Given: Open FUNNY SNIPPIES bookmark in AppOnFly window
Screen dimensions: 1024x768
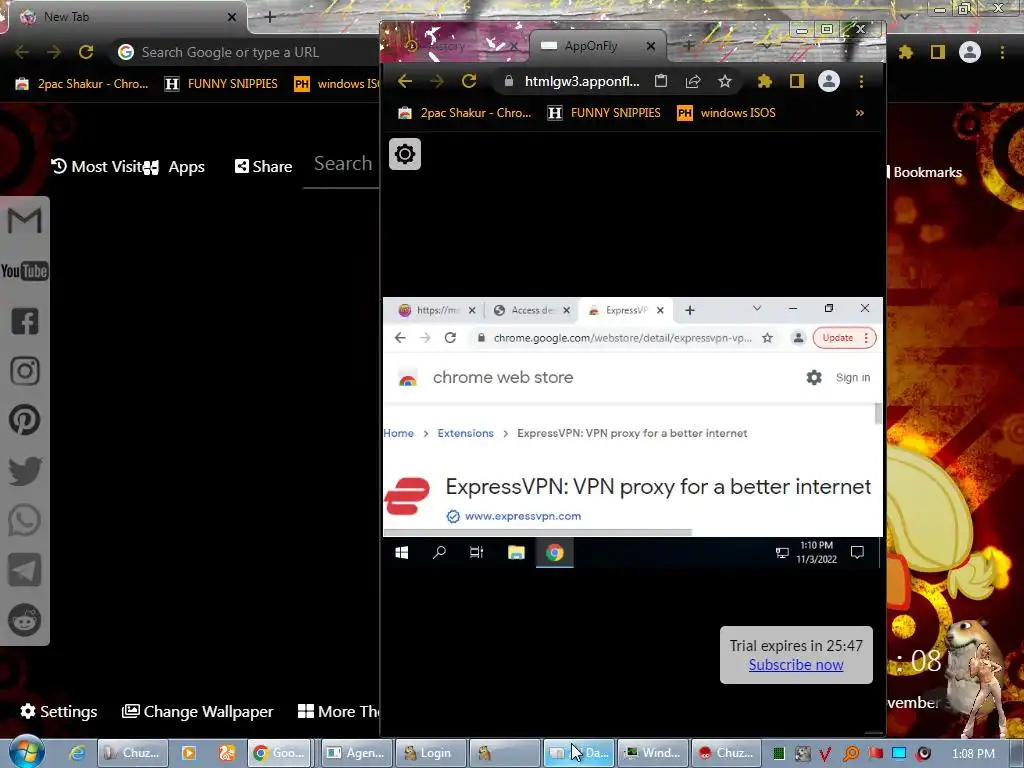Looking at the screenshot, I should point(605,113).
